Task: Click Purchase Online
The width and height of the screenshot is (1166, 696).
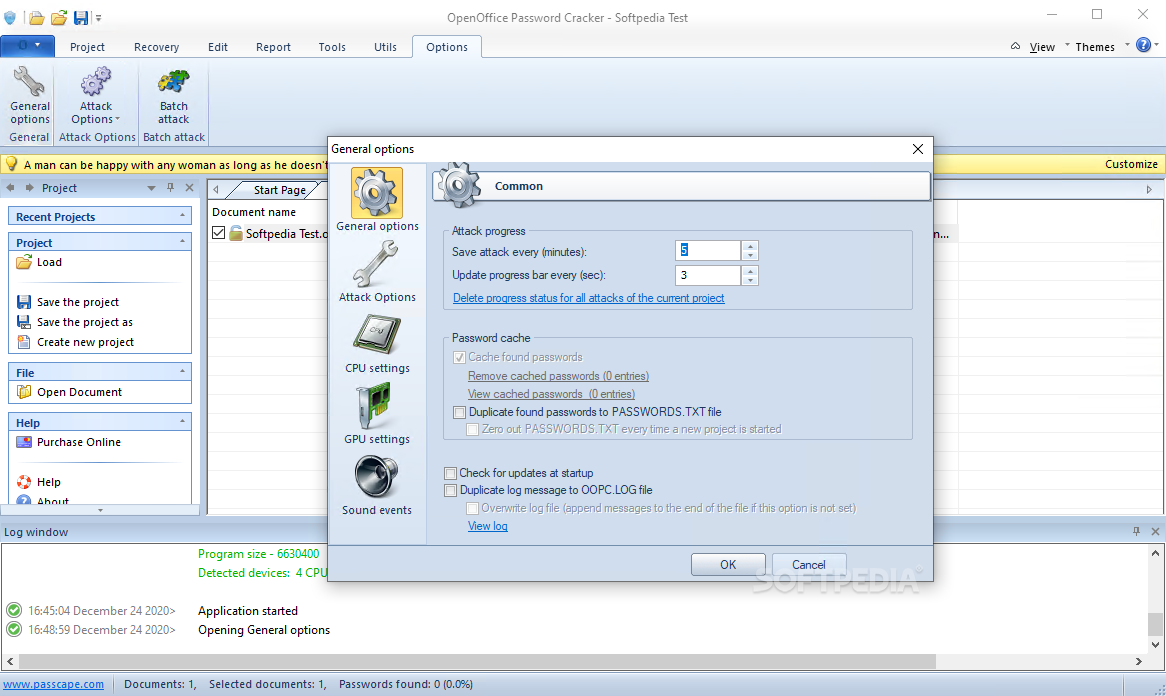Action: tap(68, 442)
